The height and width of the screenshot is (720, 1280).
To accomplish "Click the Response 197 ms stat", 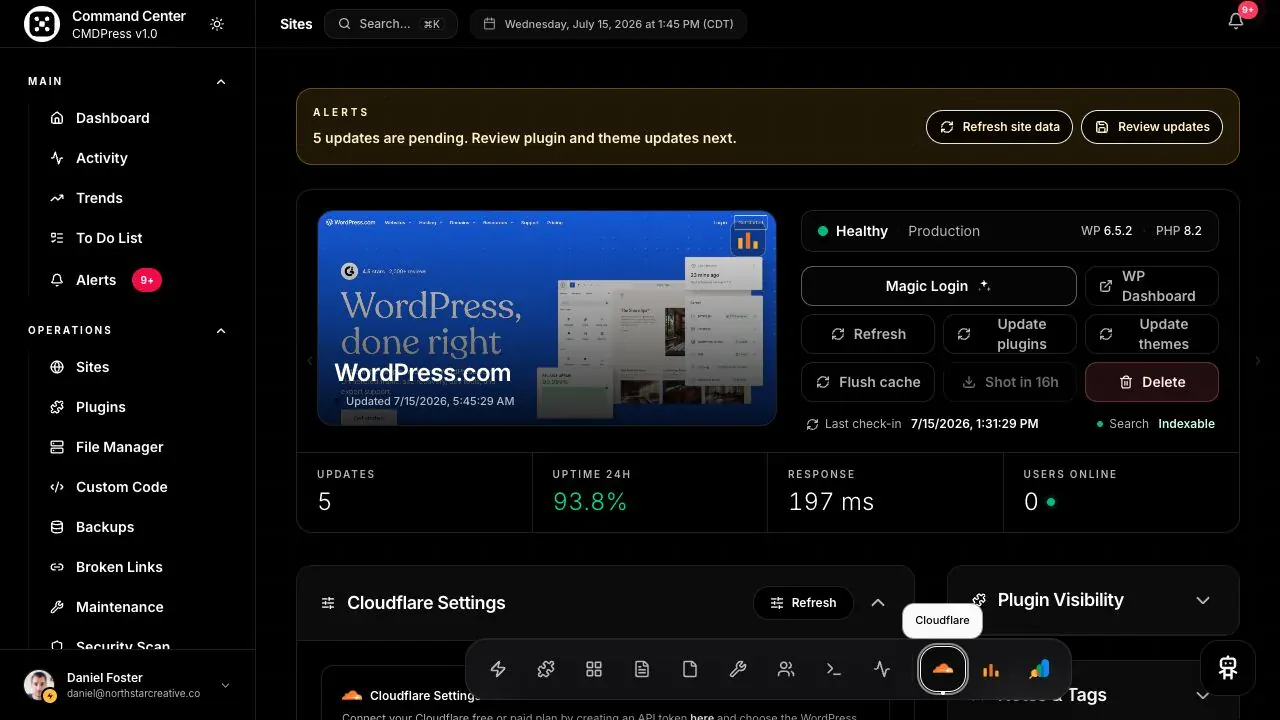I will 886,493.
